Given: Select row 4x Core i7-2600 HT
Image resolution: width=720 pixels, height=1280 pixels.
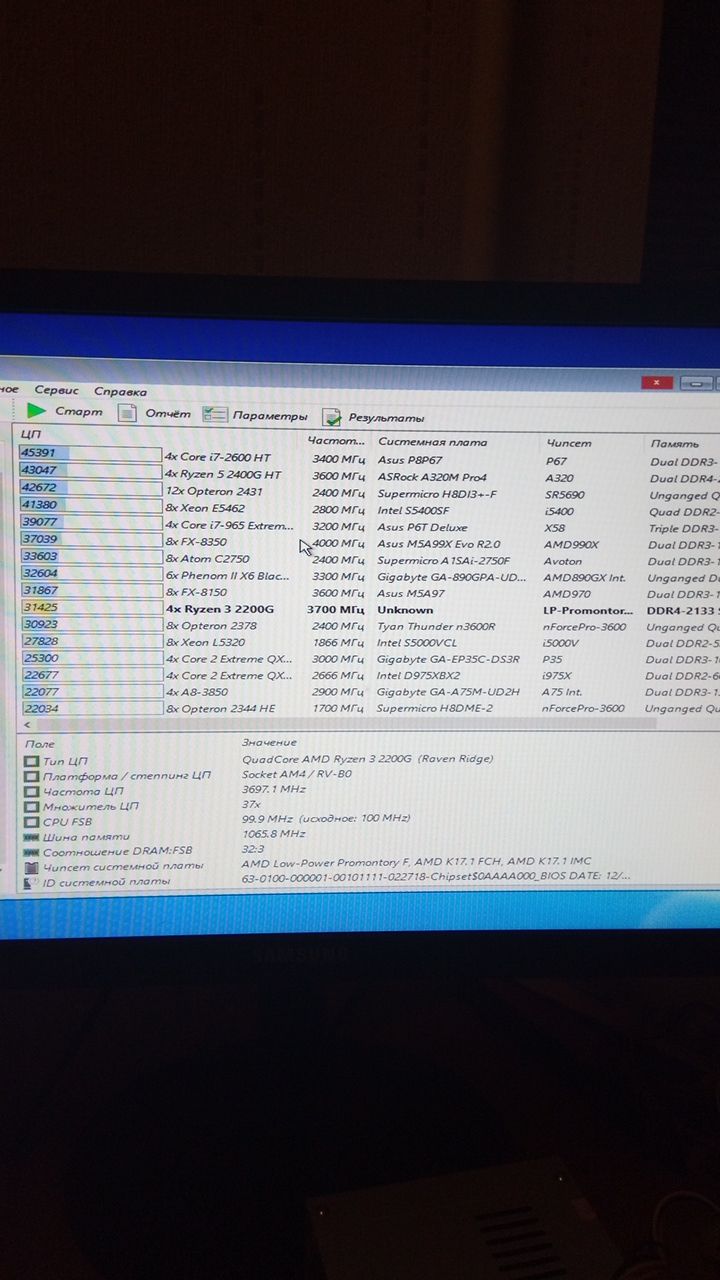Looking at the screenshot, I should pyautogui.click(x=217, y=456).
